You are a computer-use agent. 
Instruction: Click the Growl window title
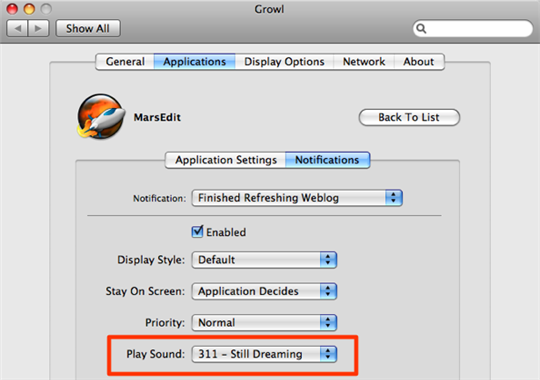coord(269,9)
